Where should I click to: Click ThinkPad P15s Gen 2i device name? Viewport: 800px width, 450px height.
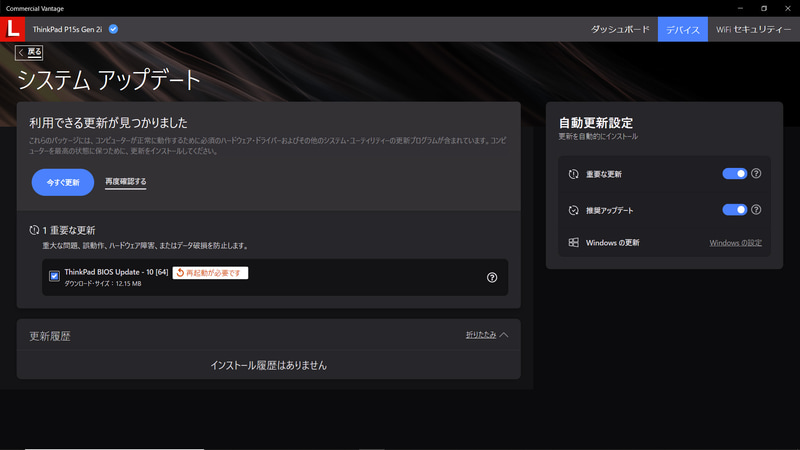tap(67, 30)
